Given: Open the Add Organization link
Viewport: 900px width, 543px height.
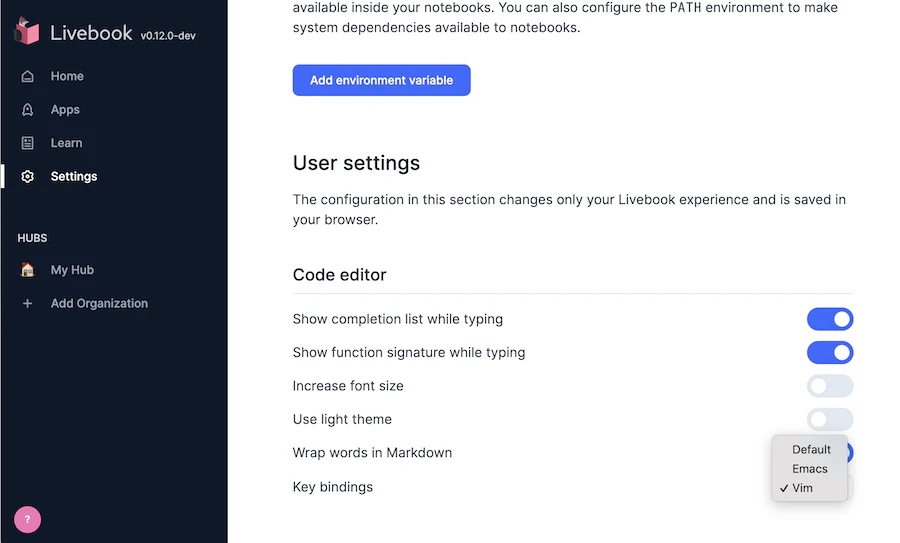Looking at the screenshot, I should pos(99,303).
